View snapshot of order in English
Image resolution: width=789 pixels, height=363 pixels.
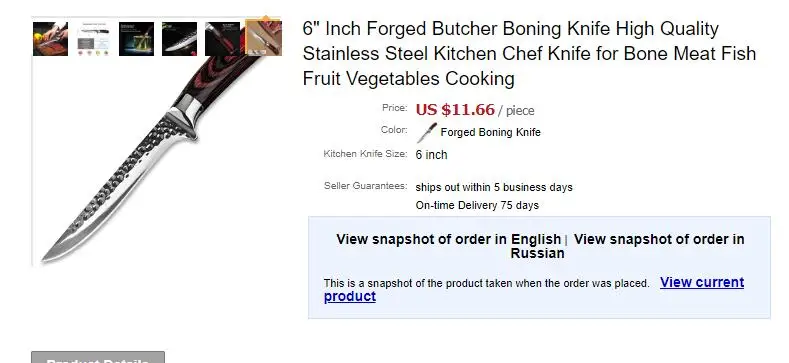coord(448,239)
